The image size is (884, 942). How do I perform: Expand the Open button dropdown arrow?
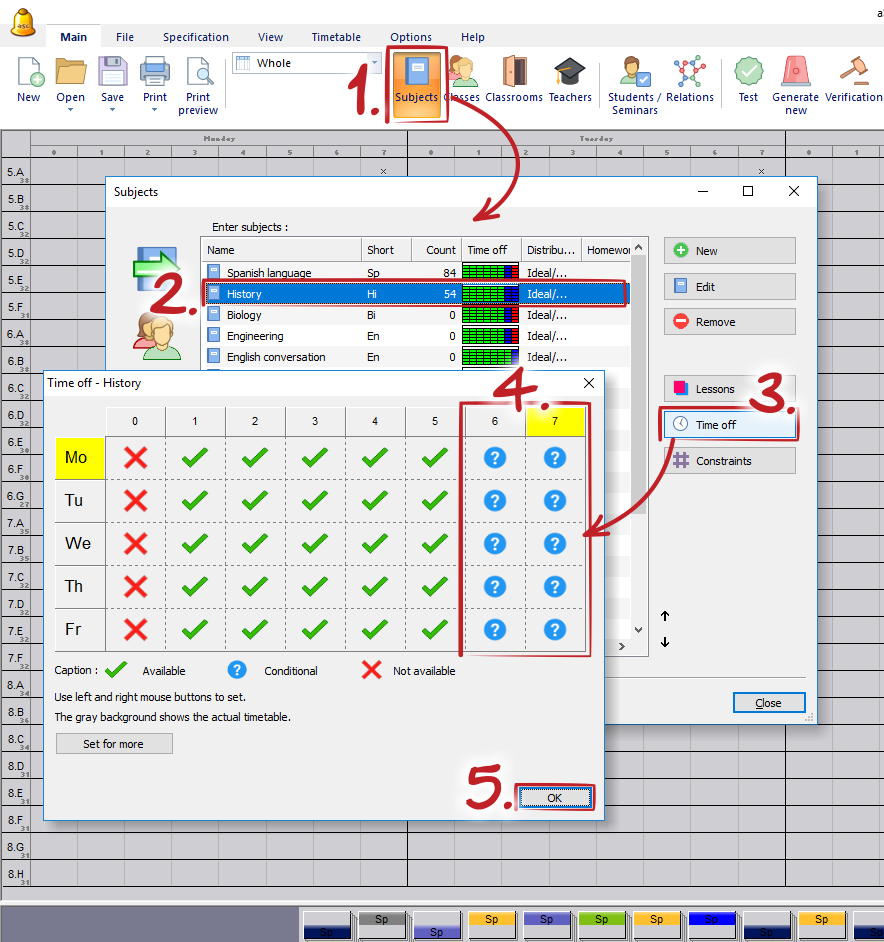(x=70, y=110)
